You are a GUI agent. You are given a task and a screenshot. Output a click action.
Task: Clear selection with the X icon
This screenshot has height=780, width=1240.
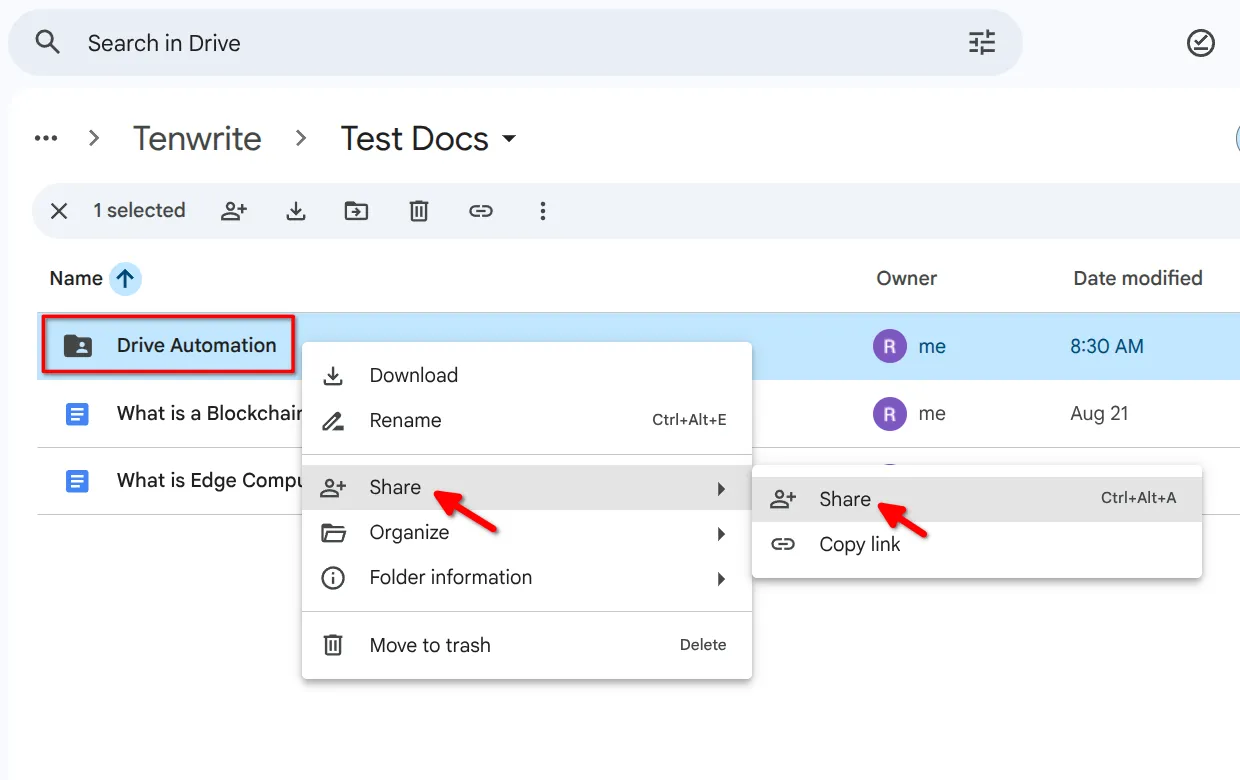58,211
